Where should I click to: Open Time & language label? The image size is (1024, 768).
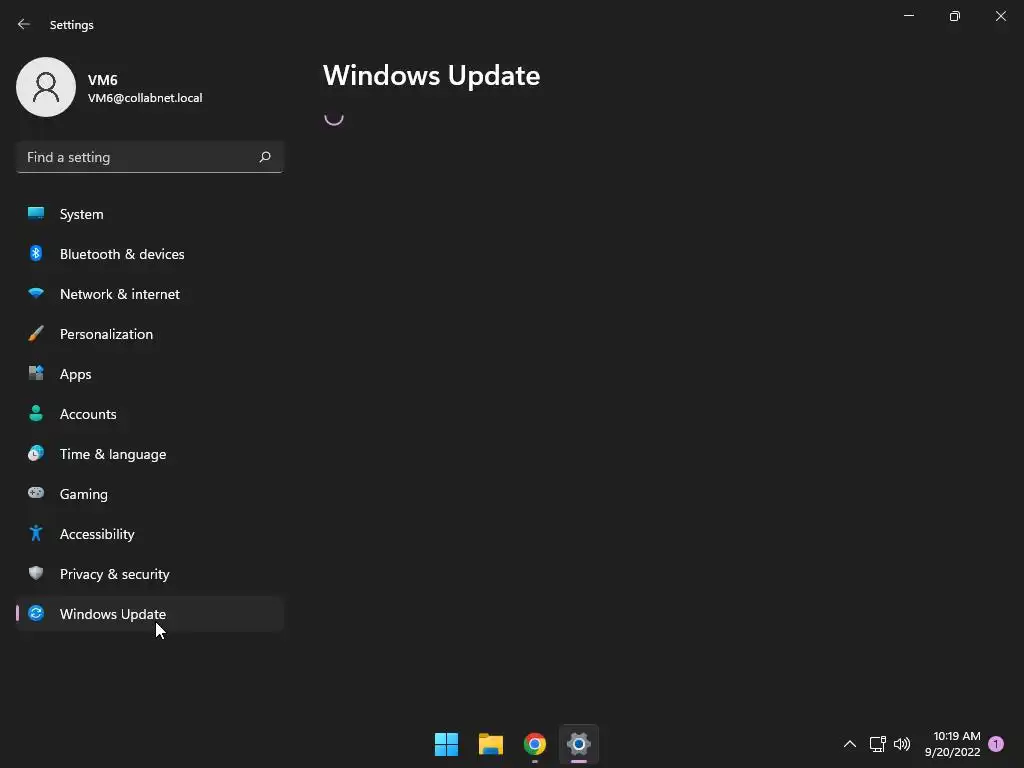(x=113, y=454)
